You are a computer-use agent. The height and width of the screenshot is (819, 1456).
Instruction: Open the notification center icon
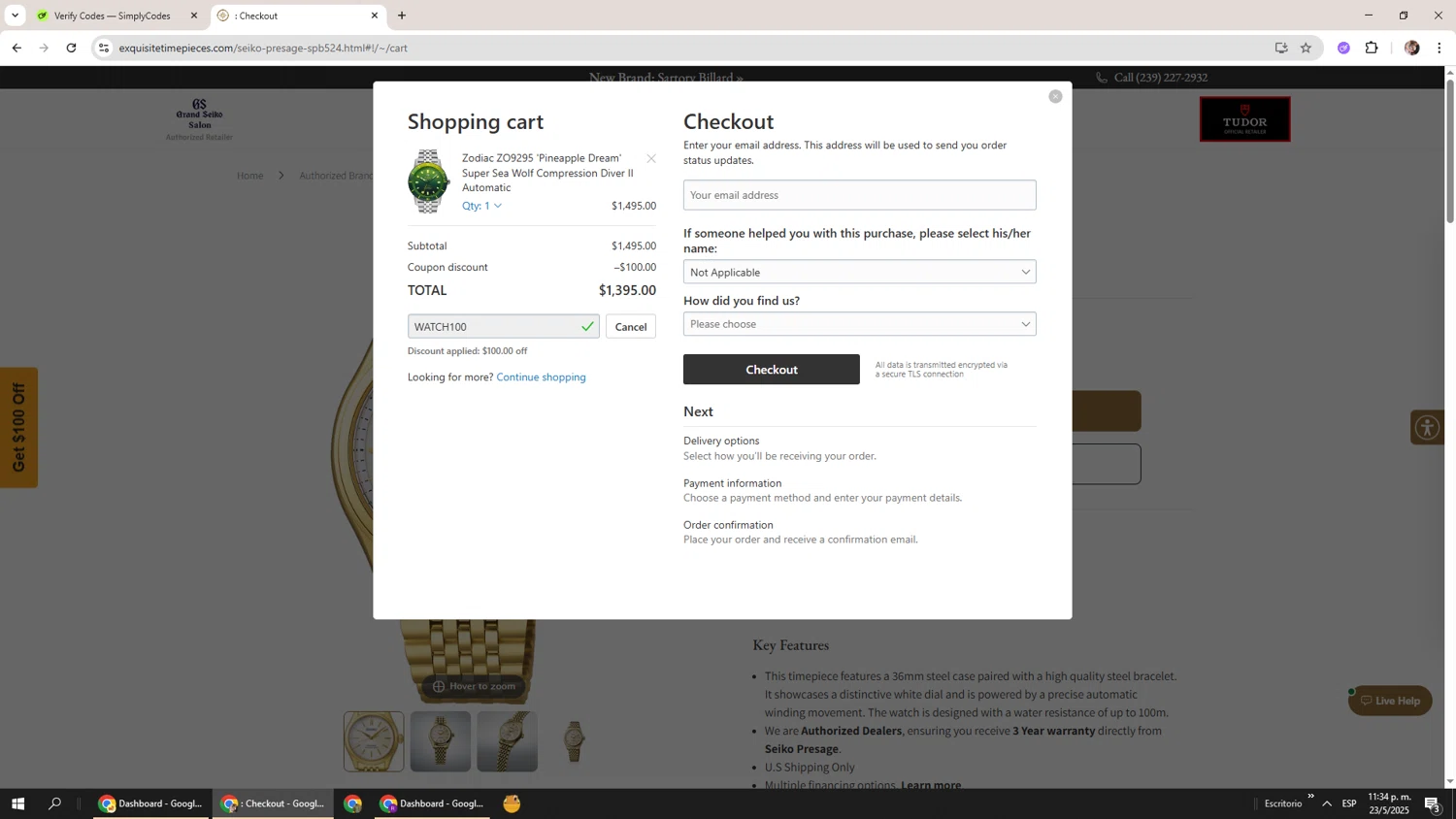click(1432, 803)
